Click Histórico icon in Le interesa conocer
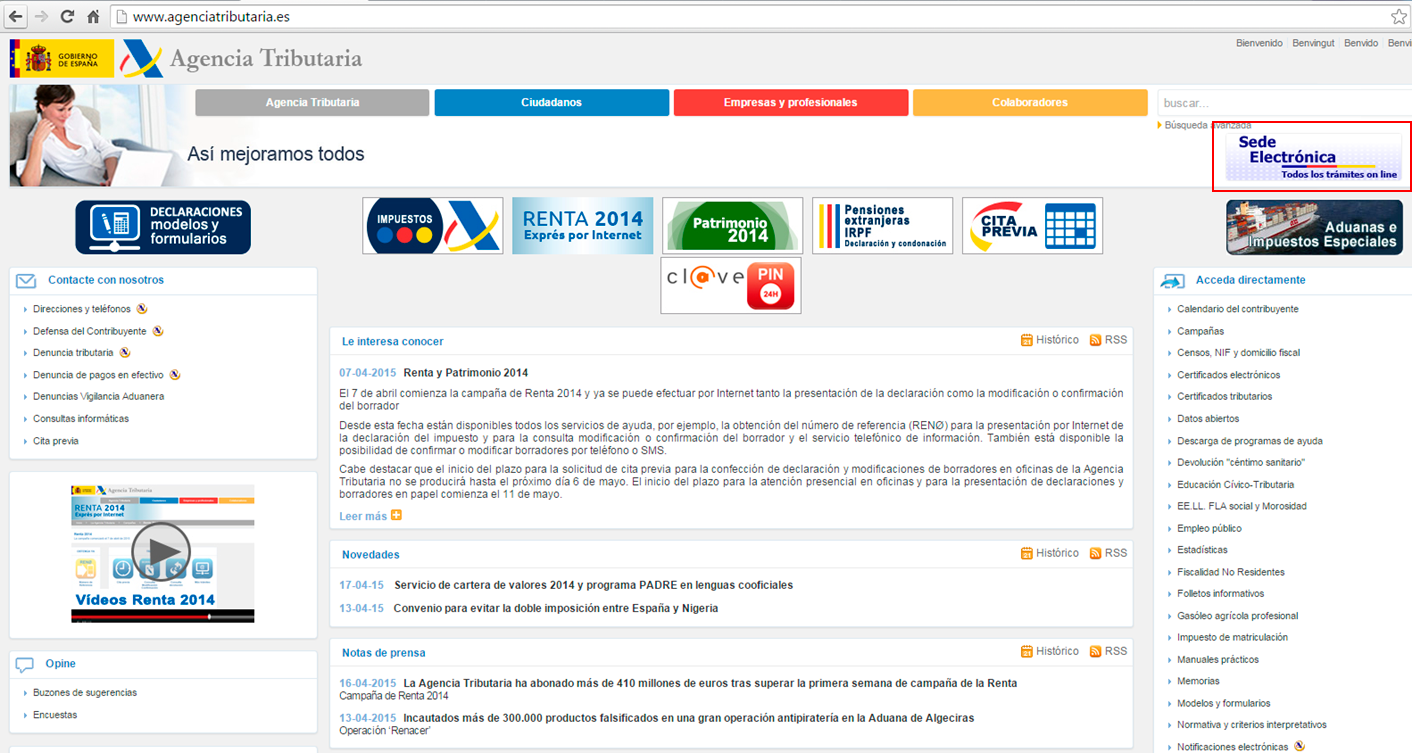 pos(1027,340)
